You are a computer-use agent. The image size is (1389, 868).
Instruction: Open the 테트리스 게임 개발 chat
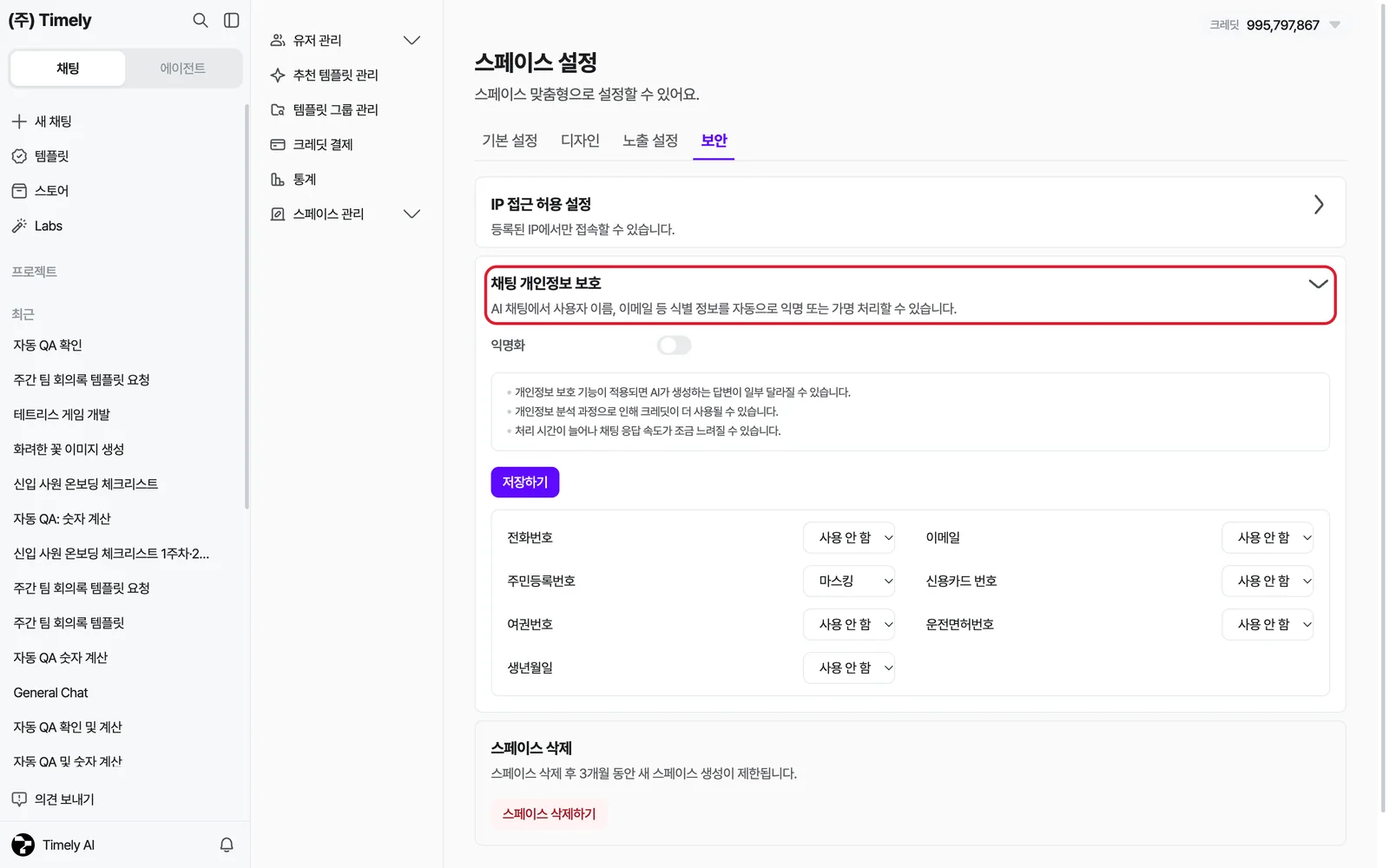[x=62, y=415]
